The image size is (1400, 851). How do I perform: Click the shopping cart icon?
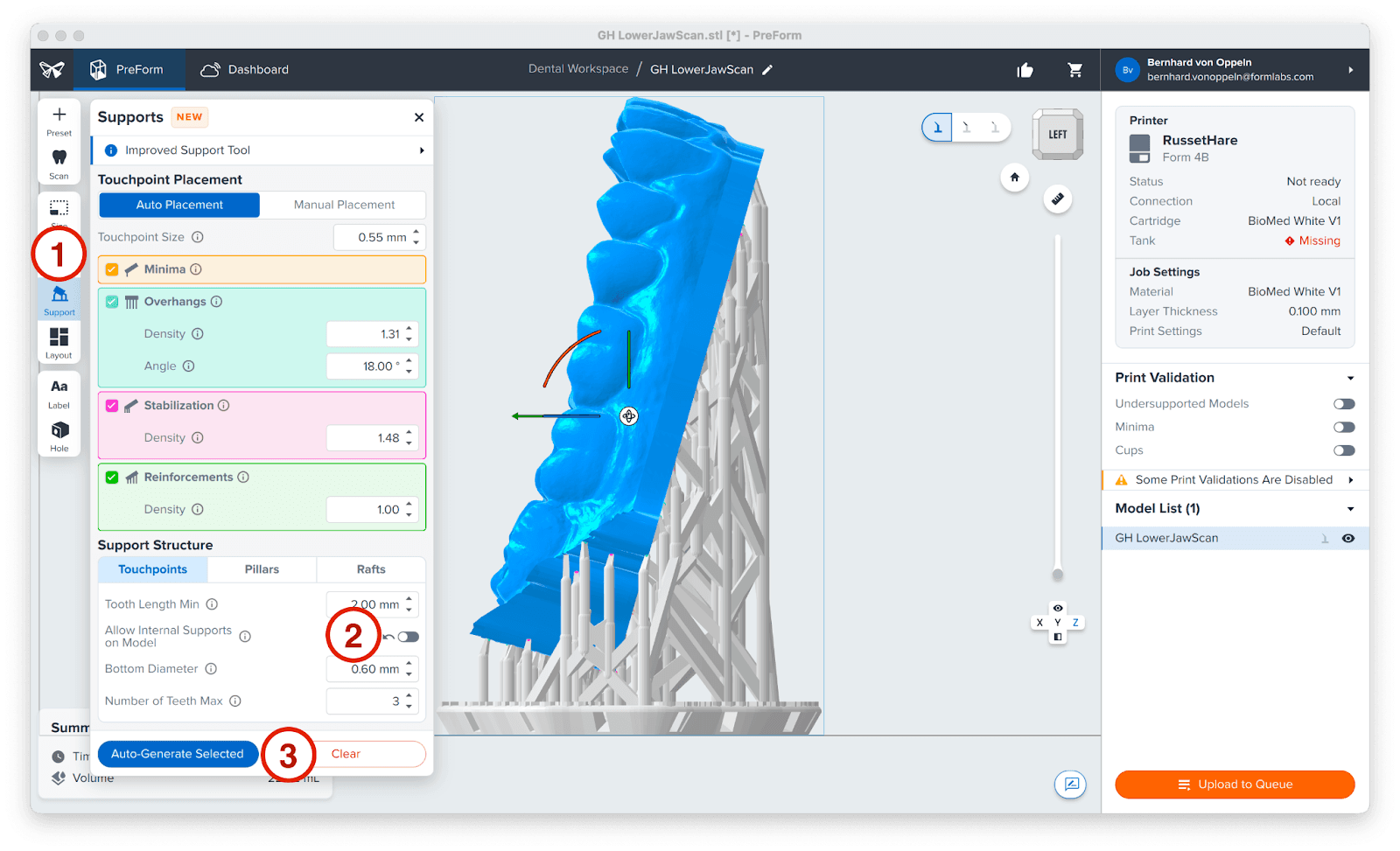click(1074, 70)
